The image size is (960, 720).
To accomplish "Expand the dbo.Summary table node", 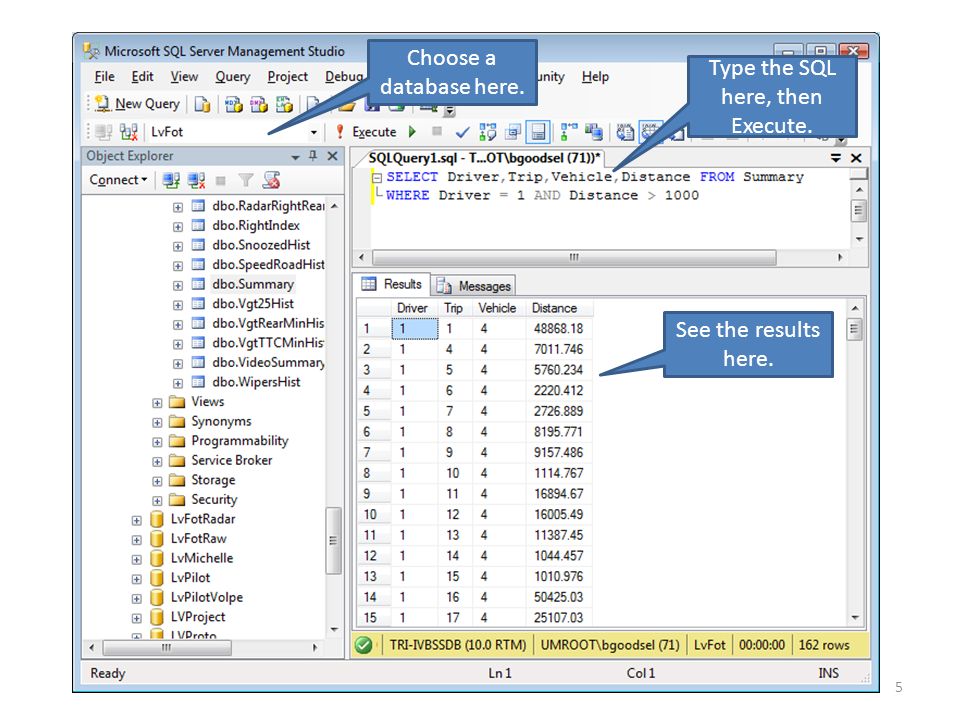I will tap(178, 285).
